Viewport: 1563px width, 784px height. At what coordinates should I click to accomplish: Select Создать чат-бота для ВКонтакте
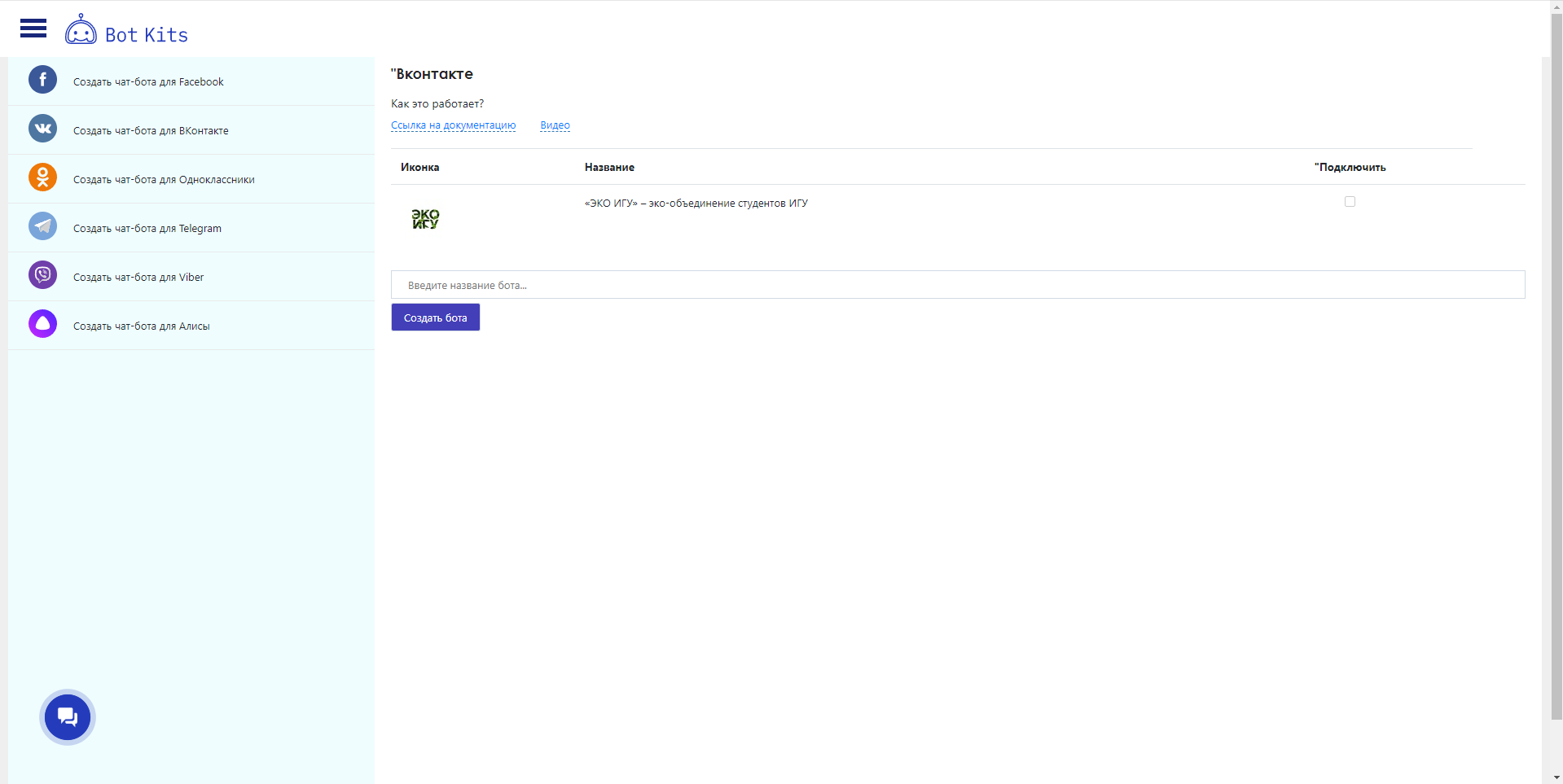151,131
